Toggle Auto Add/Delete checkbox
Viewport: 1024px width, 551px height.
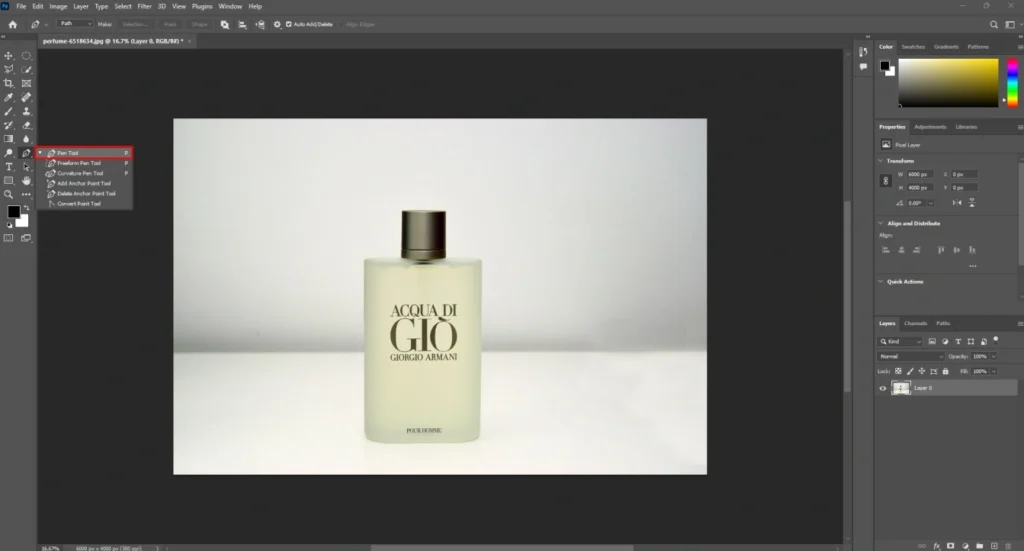[289, 25]
